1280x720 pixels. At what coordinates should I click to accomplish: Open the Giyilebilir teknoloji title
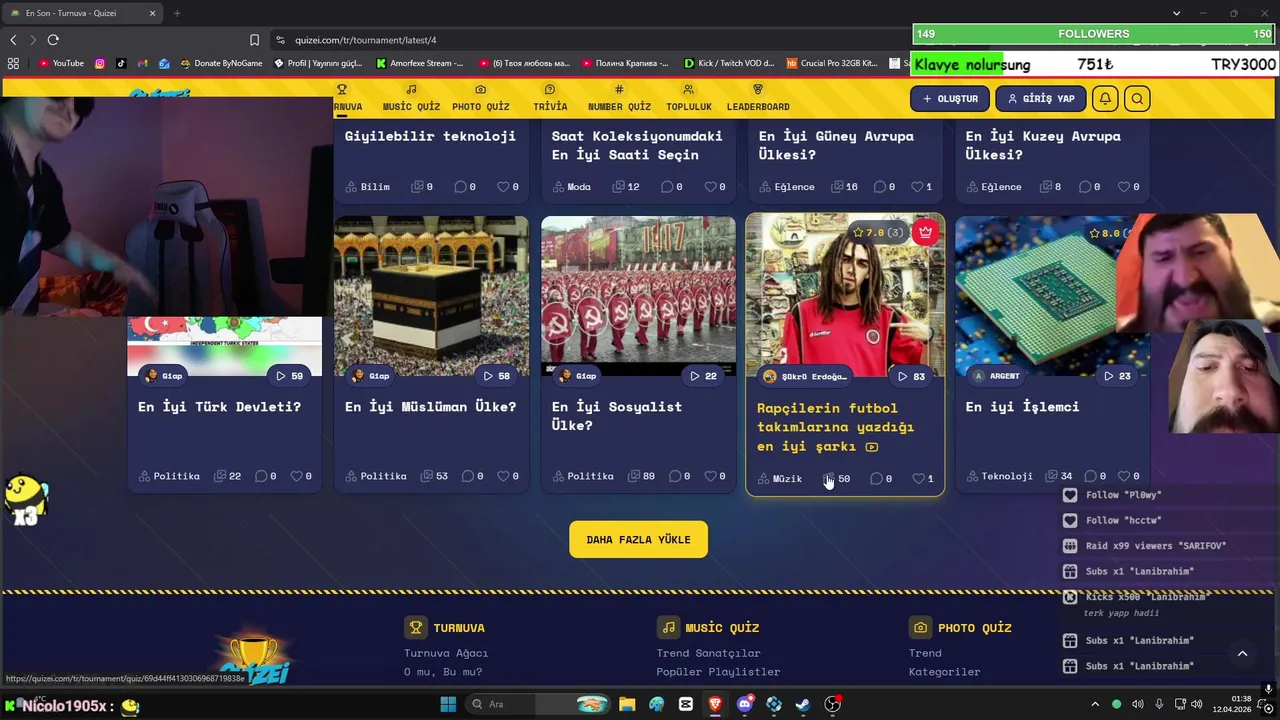tap(430, 136)
